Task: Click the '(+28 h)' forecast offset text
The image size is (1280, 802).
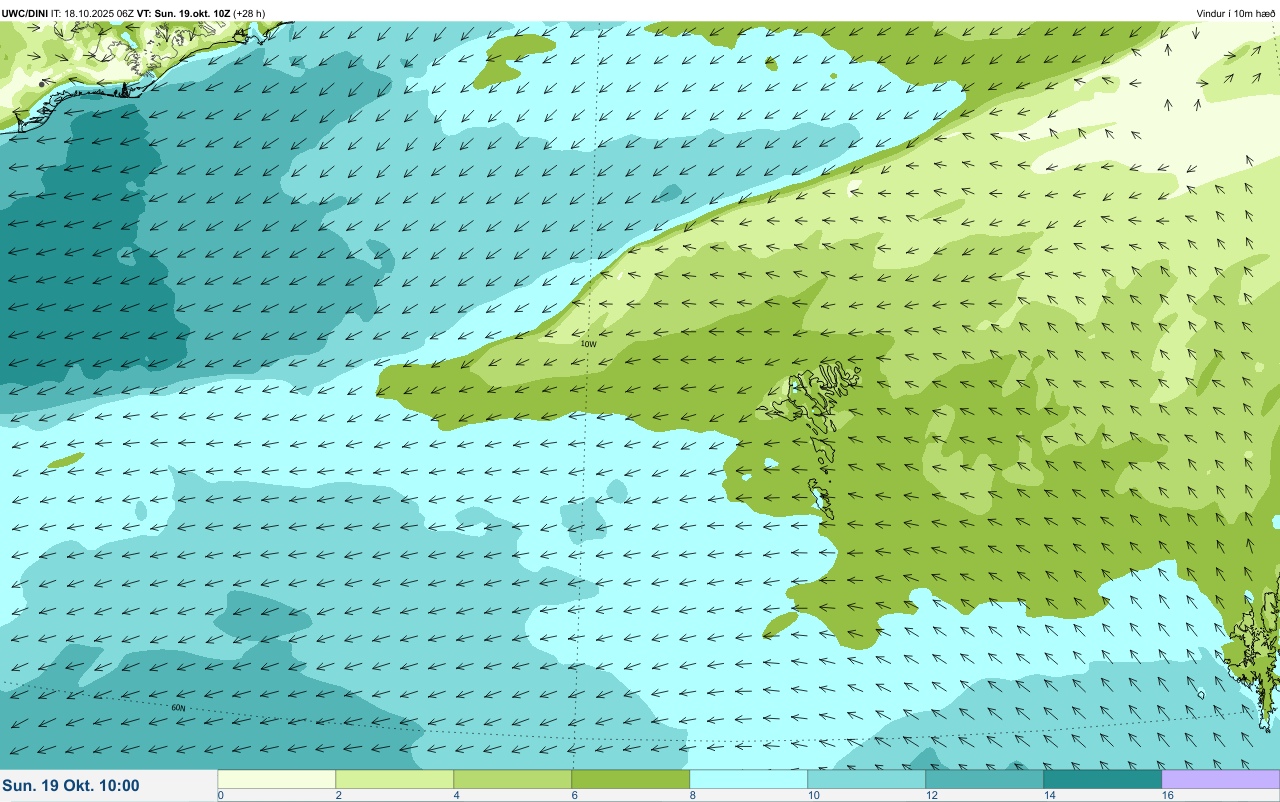Action: click(249, 14)
